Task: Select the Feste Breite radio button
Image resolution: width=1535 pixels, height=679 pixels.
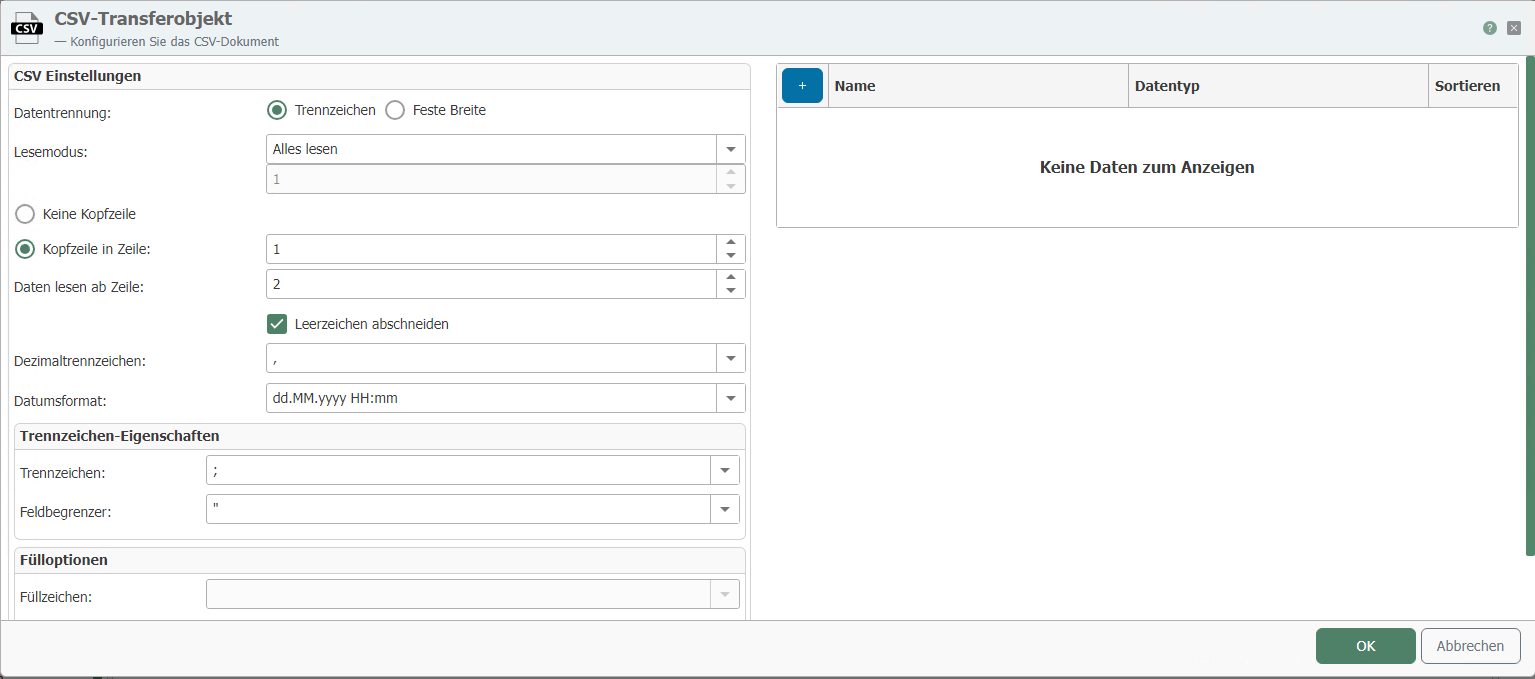Action: point(395,110)
